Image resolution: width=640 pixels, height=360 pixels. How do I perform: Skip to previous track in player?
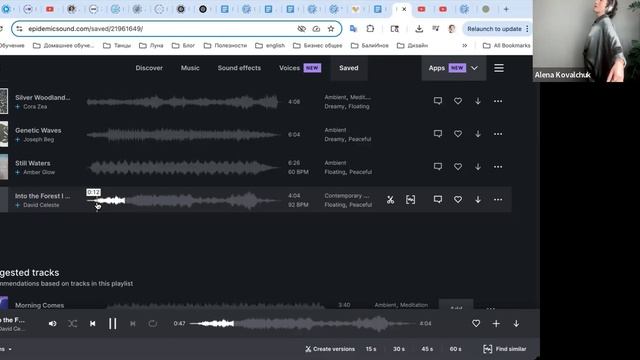[x=93, y=324]
